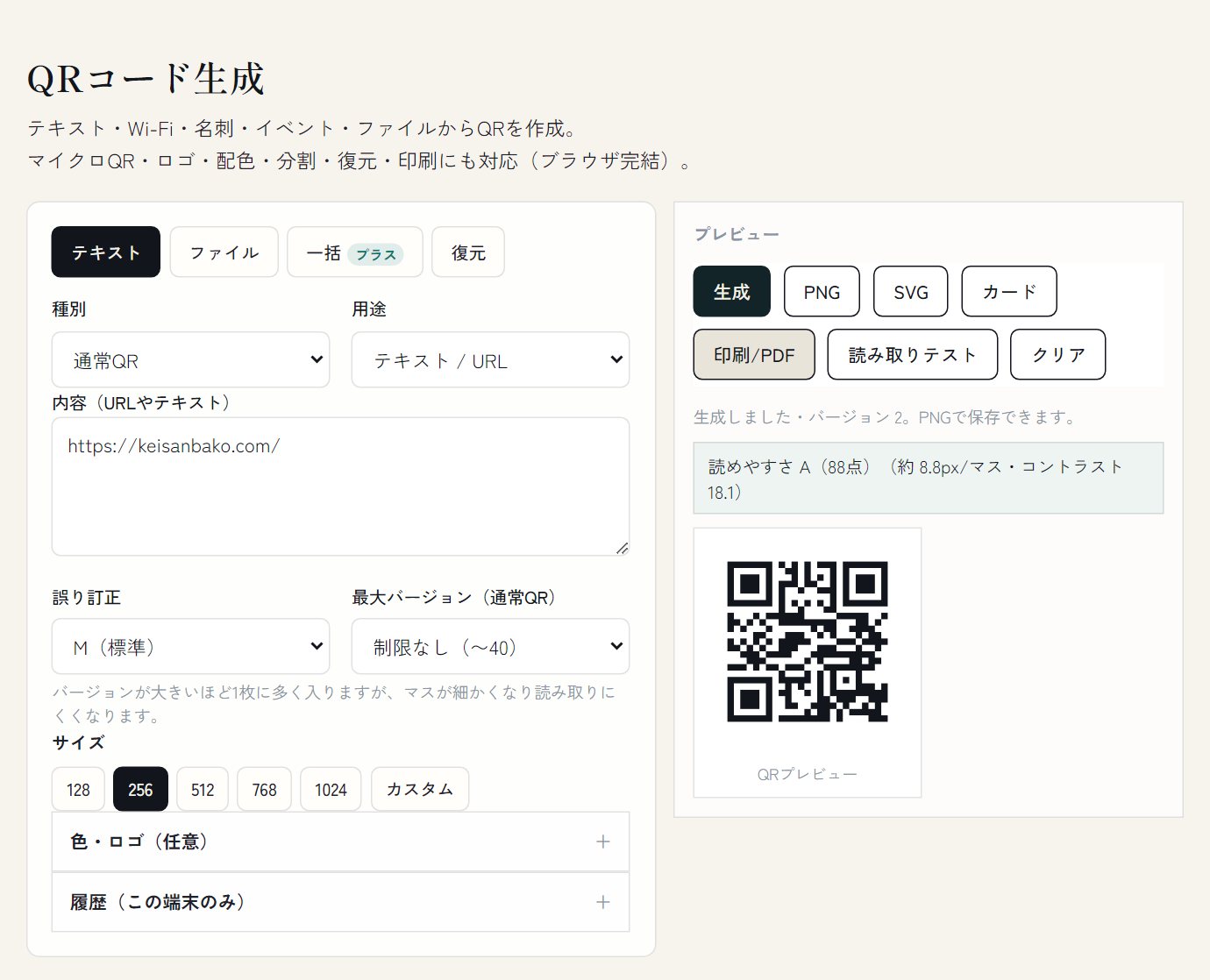Expand the 履歴（この端末のみ） section
The height and width of the screenshot is (980, 1210).
click(341, 902)
